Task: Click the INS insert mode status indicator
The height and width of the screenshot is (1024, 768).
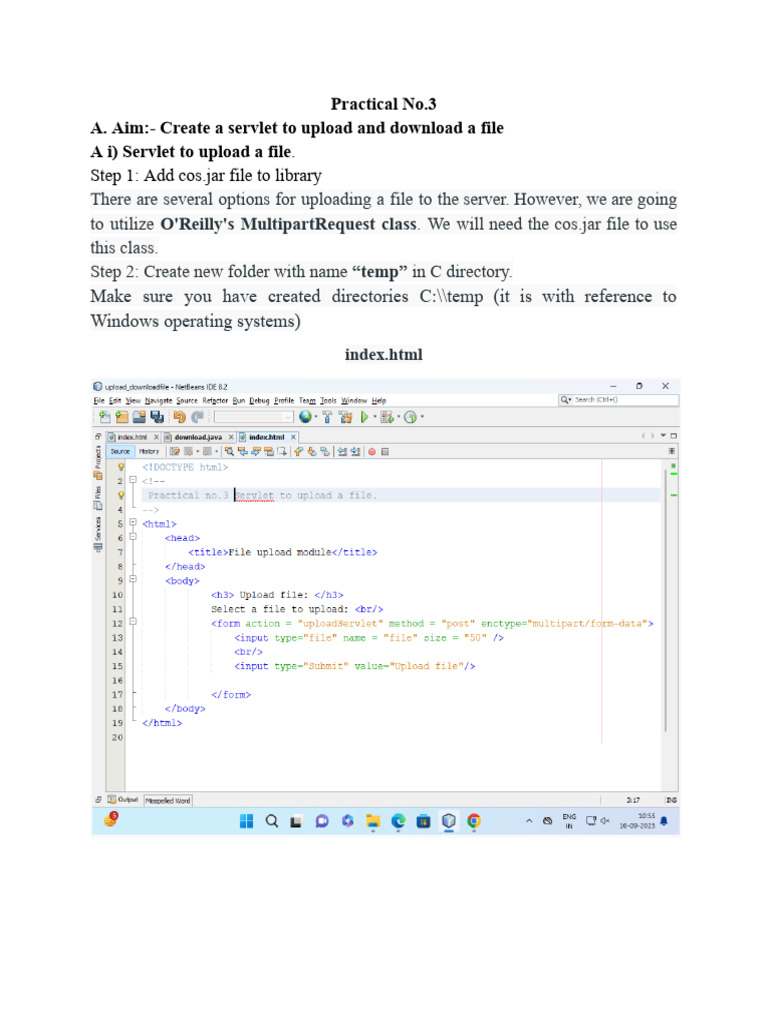Action: (x=671, y=799)
